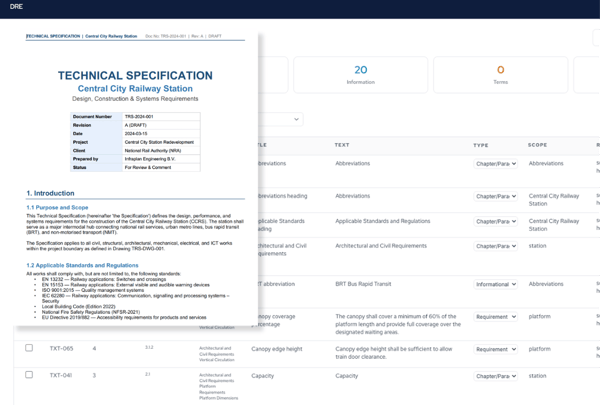Sort by the TEXT column header
Viewport: 600px width, 405px height.
[x=342, y=145]
